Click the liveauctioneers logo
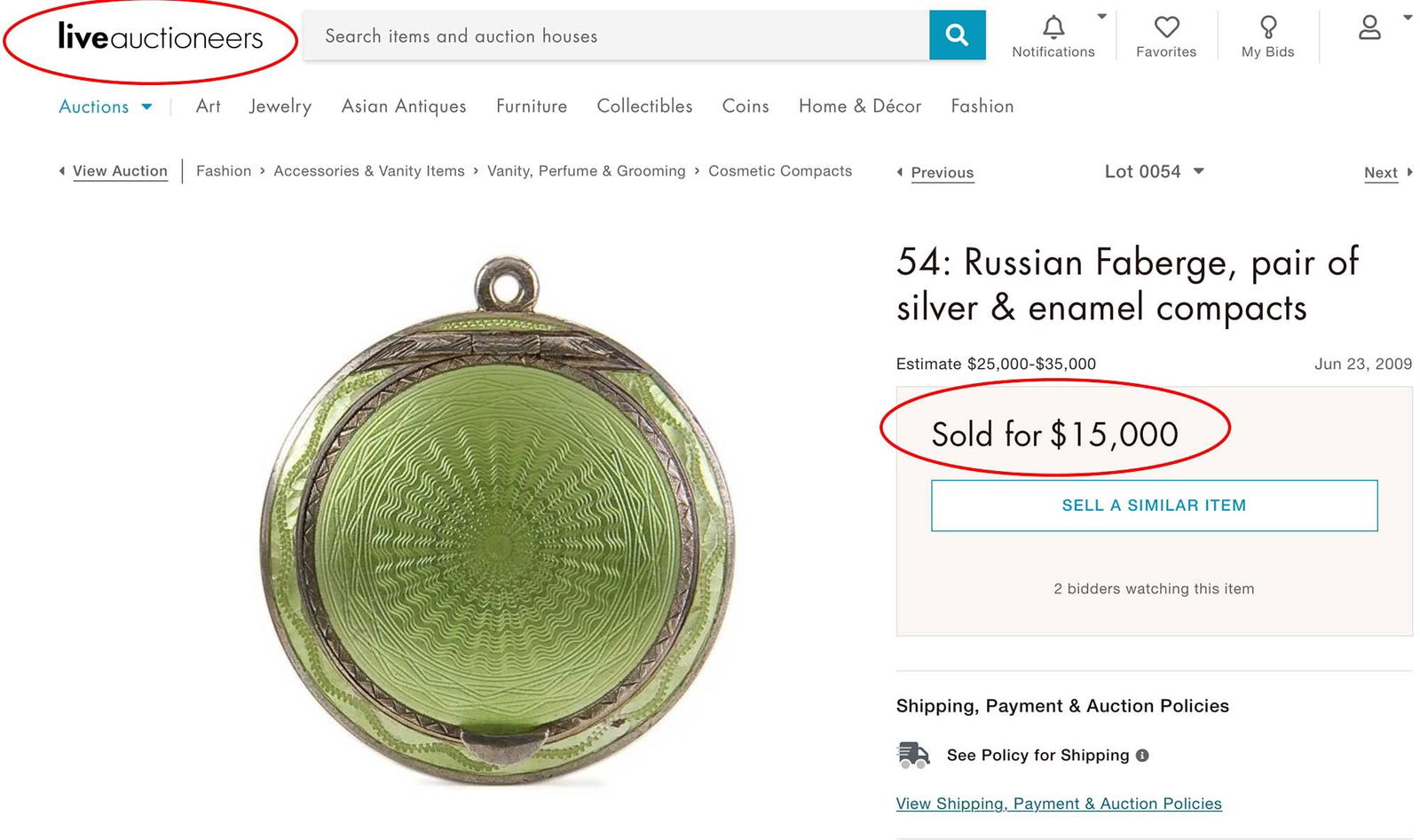 tap(160, 37)
